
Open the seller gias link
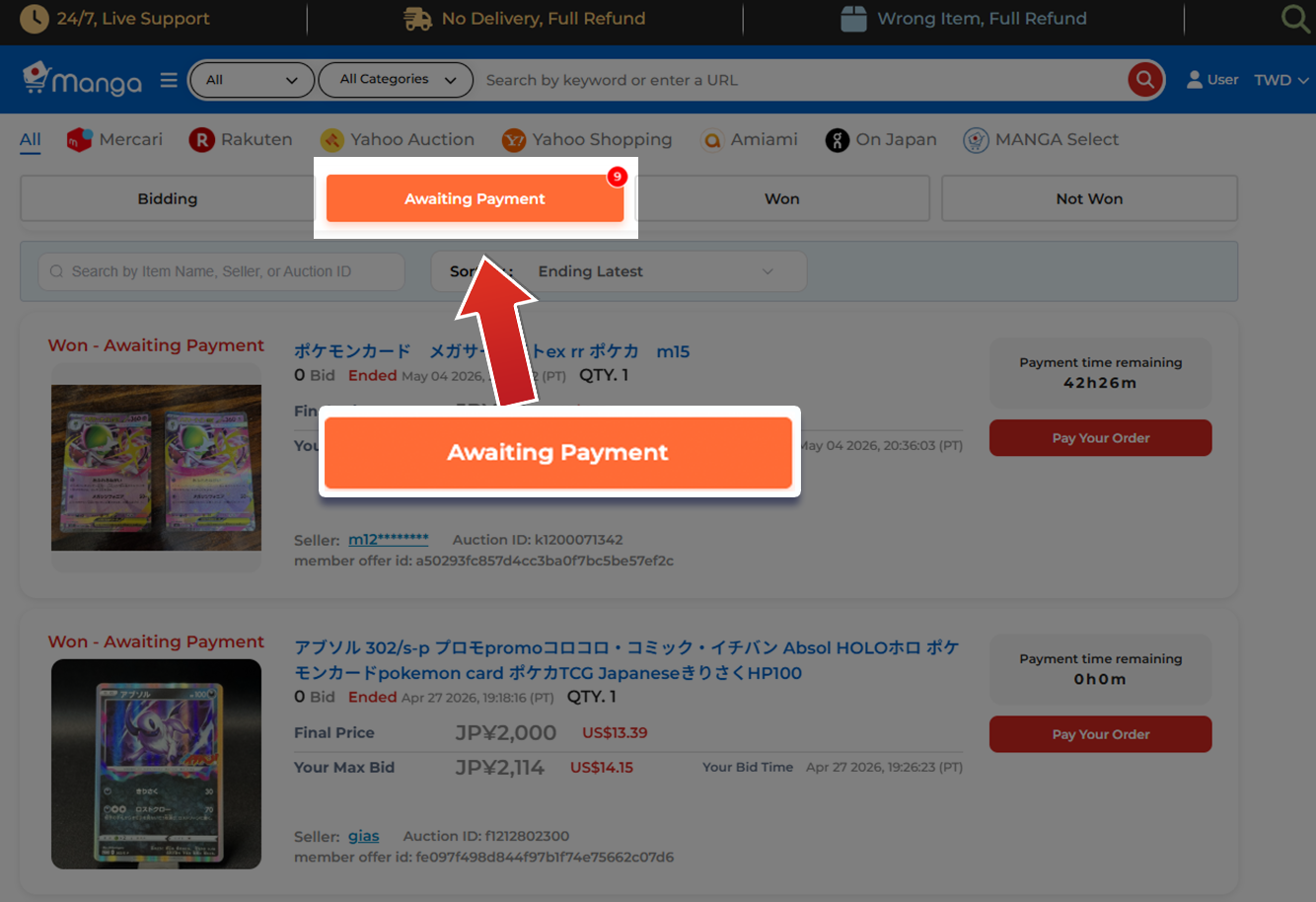pyautogui.click(x=363, y=836)
